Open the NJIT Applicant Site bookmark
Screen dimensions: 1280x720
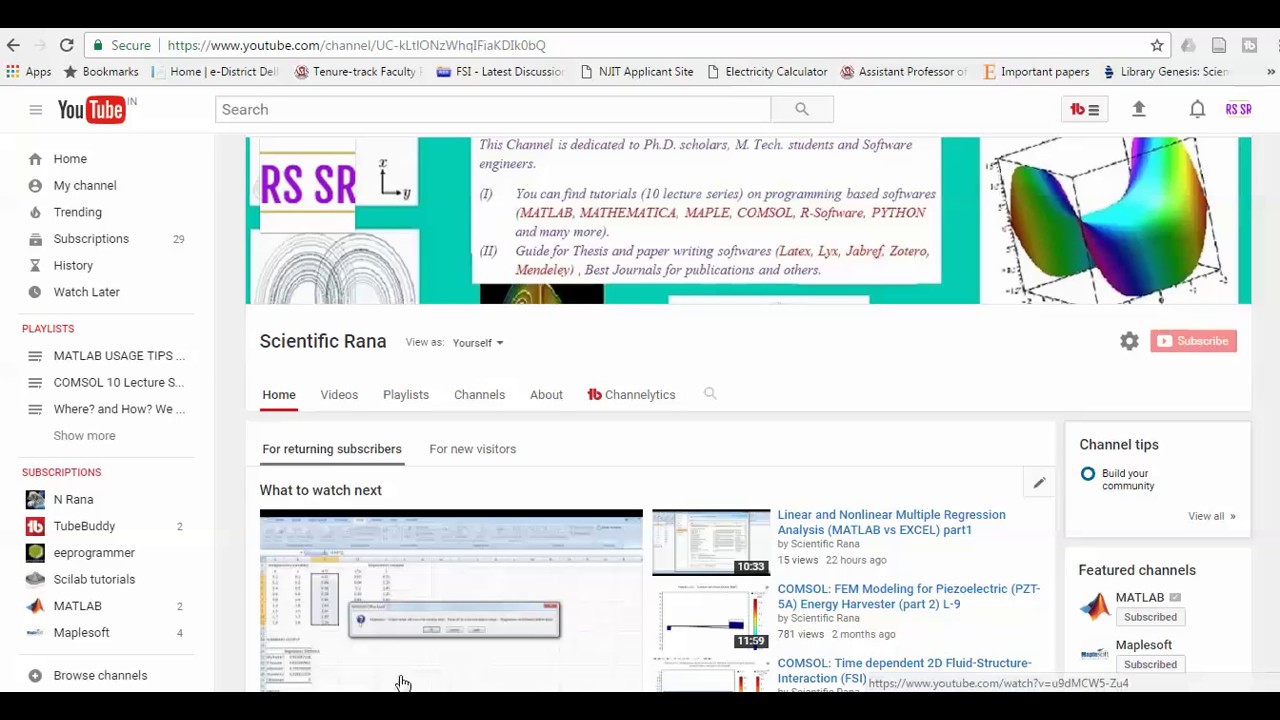tap(637, 72)
